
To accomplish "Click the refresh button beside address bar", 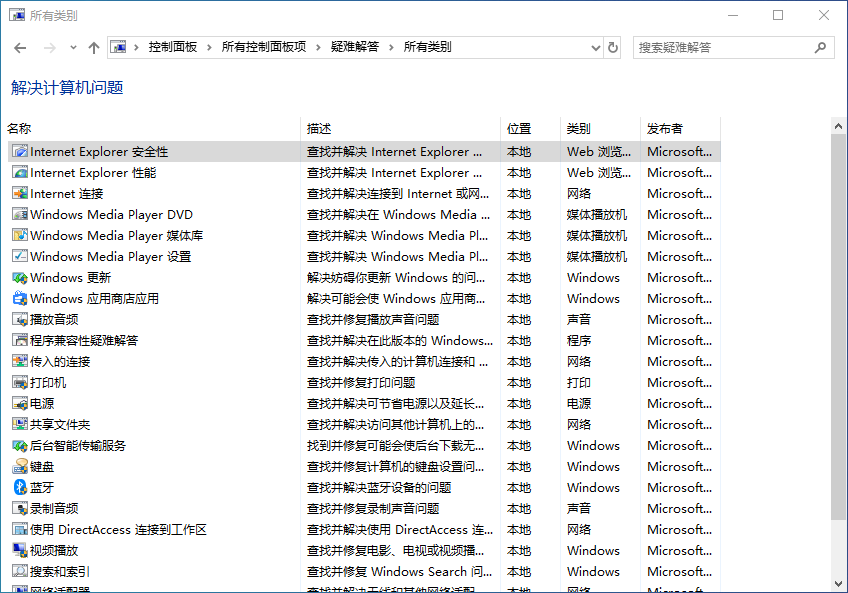I will pos(613,47).
